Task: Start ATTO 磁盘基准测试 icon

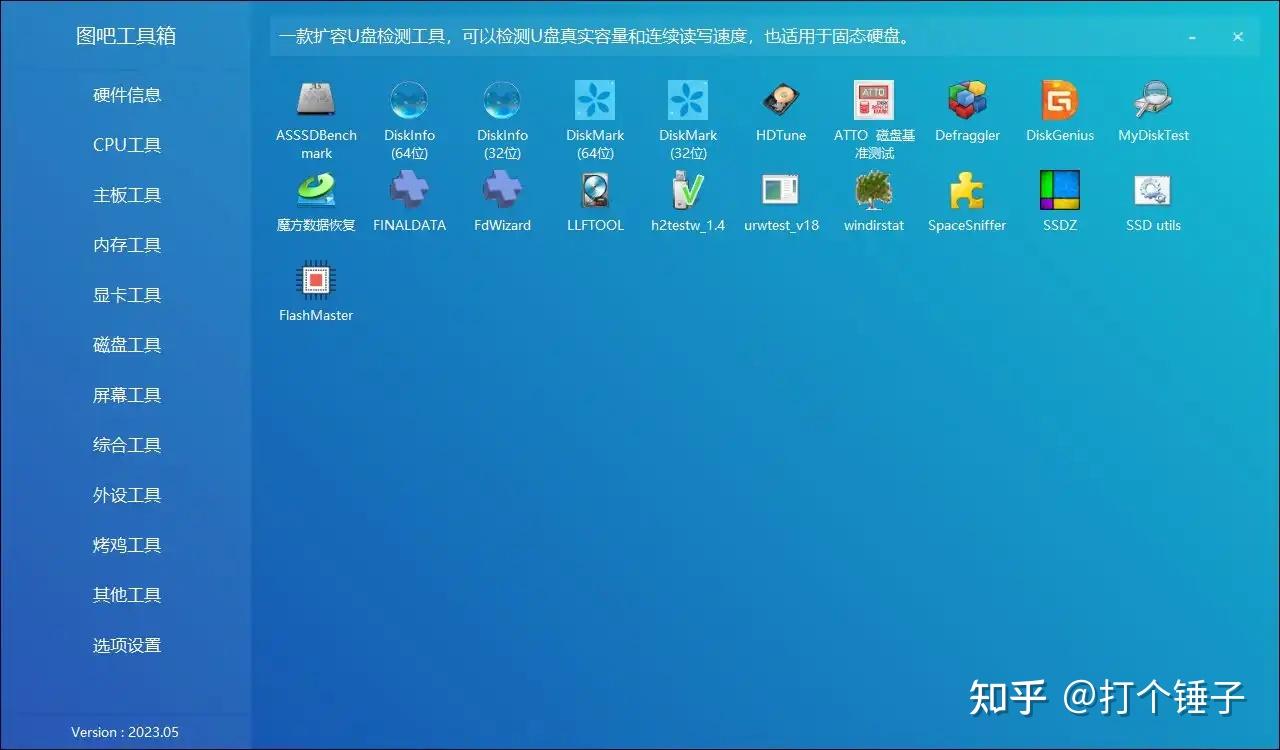Action: coord(874,100)
